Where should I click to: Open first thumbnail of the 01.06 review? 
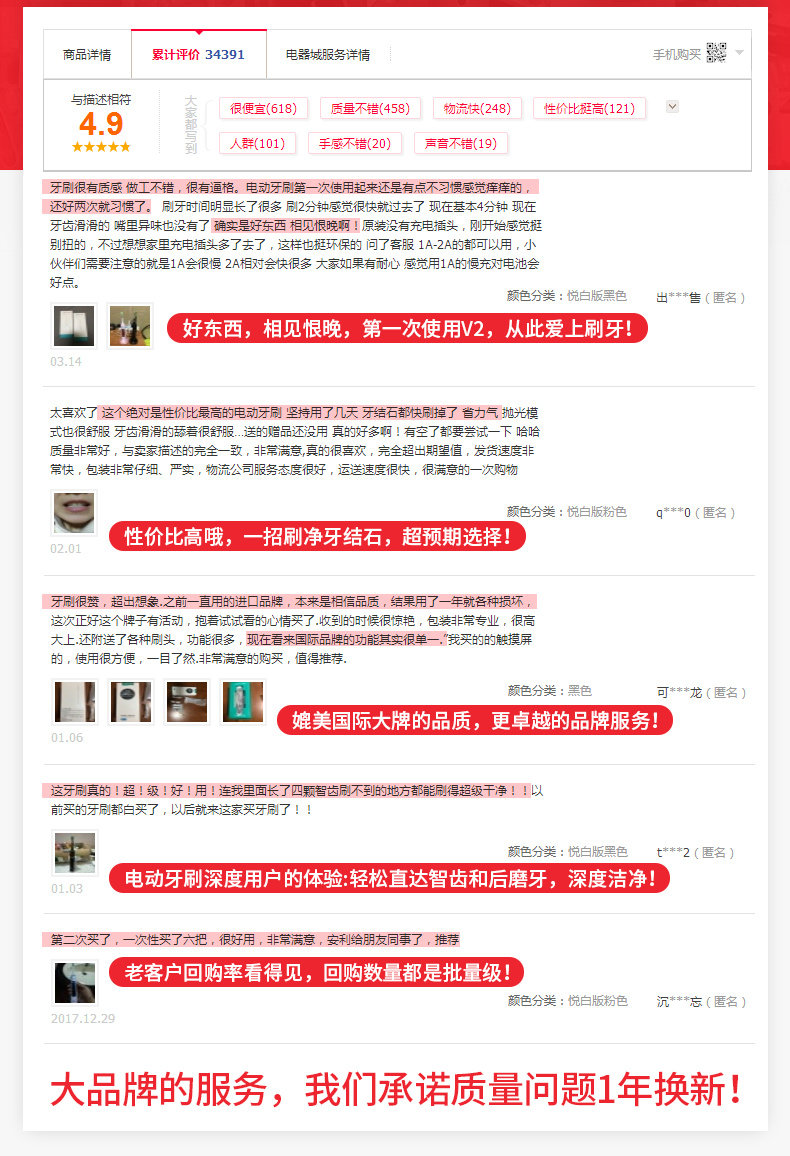click(74, 701)
